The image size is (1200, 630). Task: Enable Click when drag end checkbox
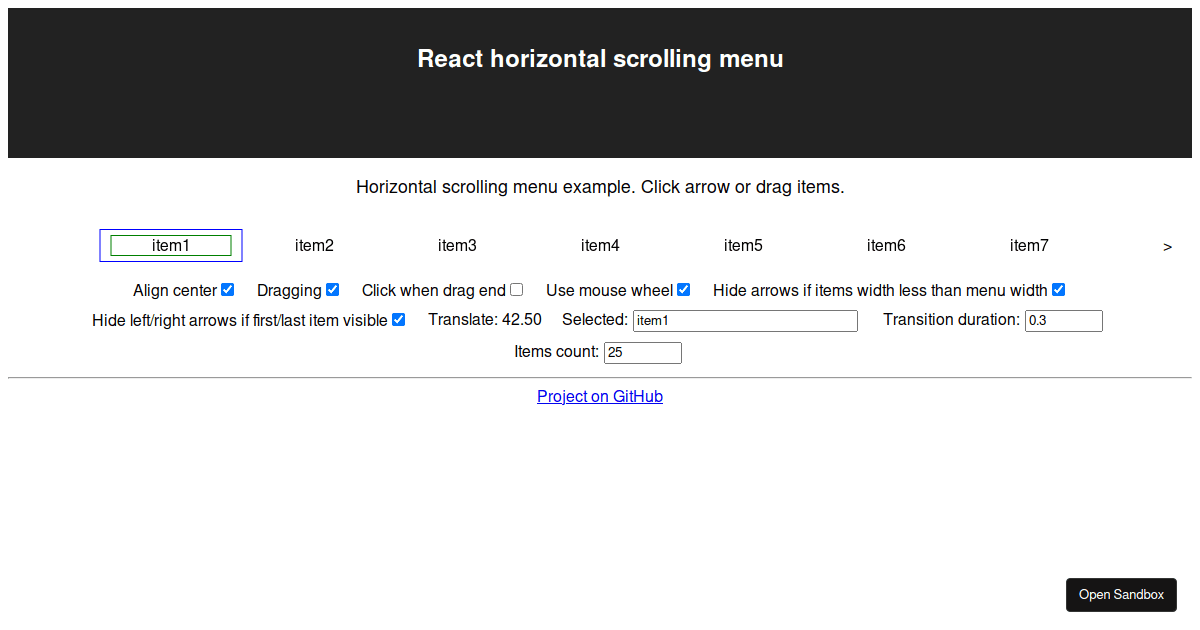click(x=516, y=290)
